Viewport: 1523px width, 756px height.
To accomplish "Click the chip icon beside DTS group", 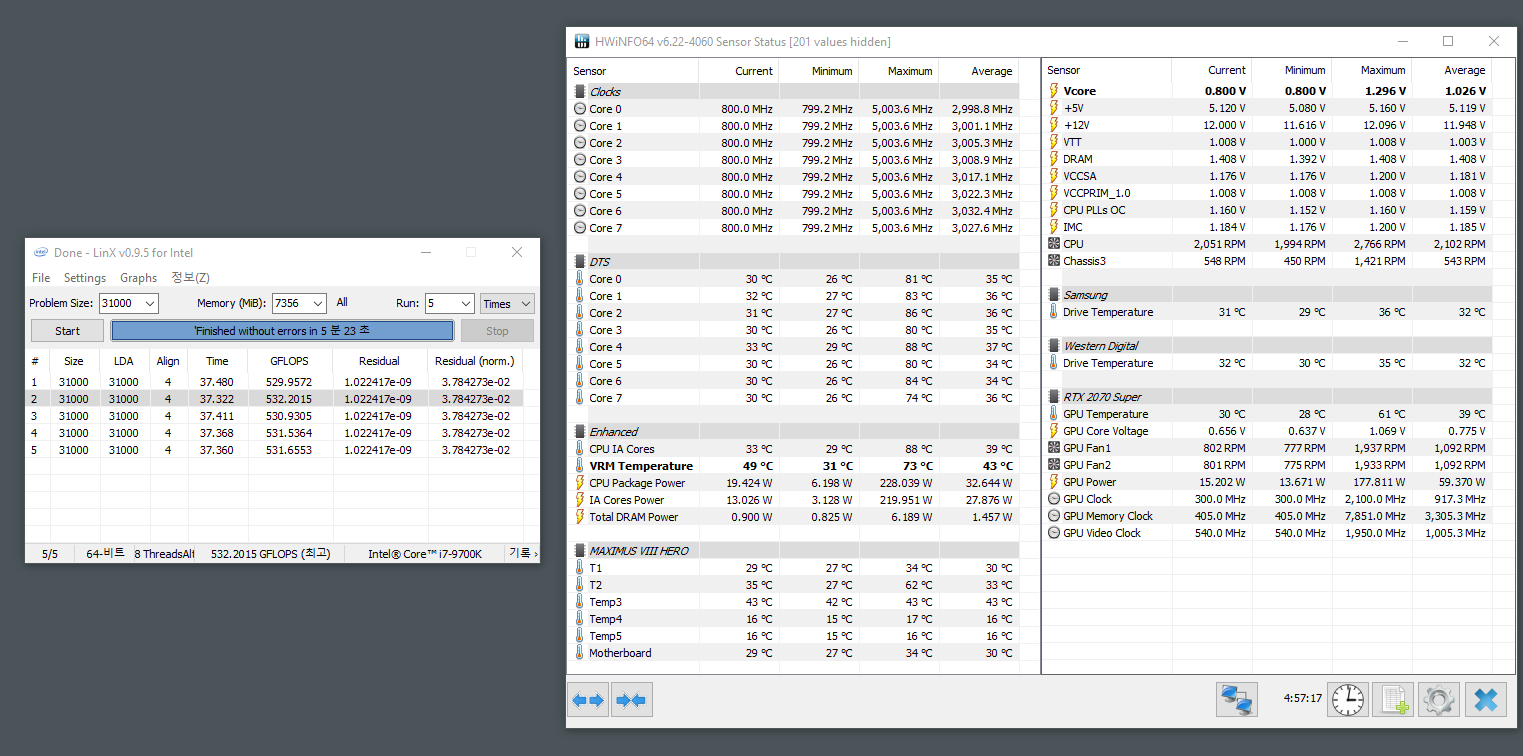I will point(580,262).
